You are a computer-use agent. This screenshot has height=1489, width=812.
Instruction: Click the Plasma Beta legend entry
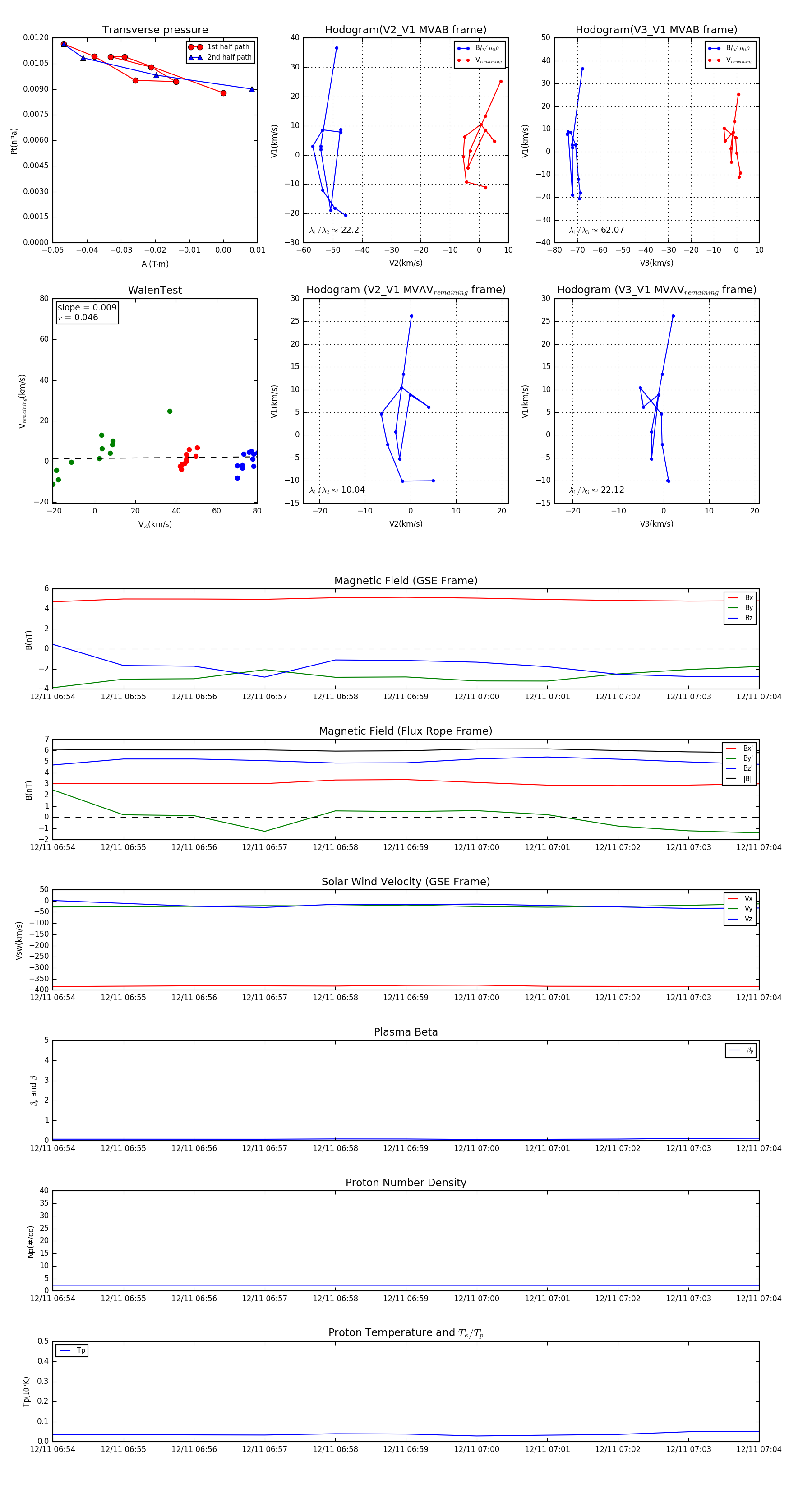tap(741, 1050)
